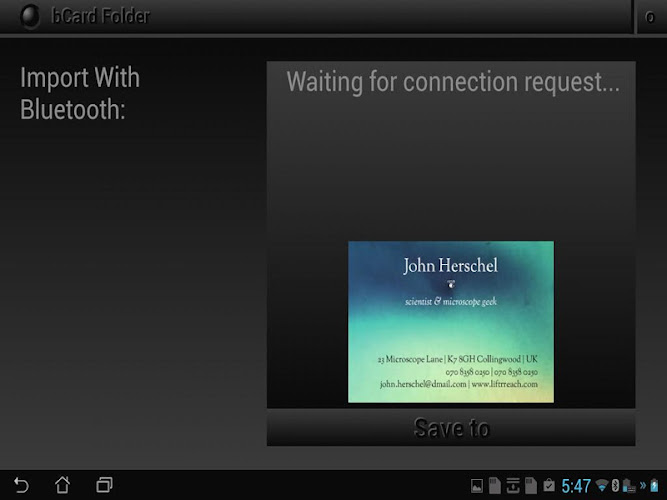Go to Android home screen icon
Image resolution: width=667 pixels, height=500 pixels.
click(x=62, y=485)
